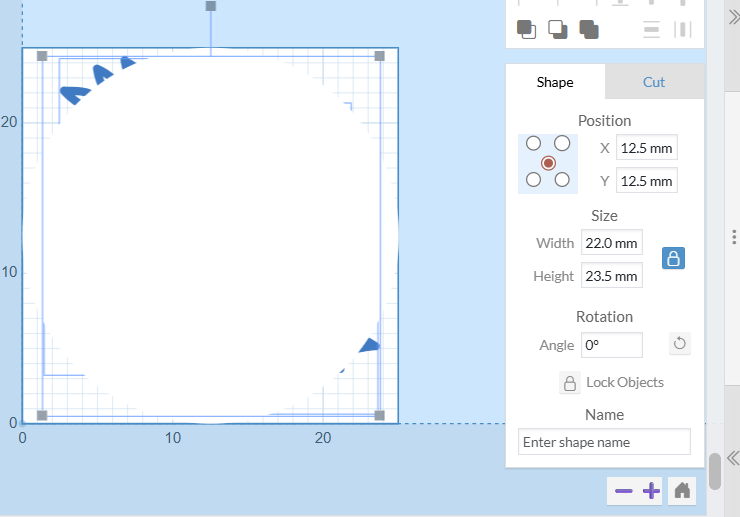
Task: Click the Width size field
Action: 611,243
